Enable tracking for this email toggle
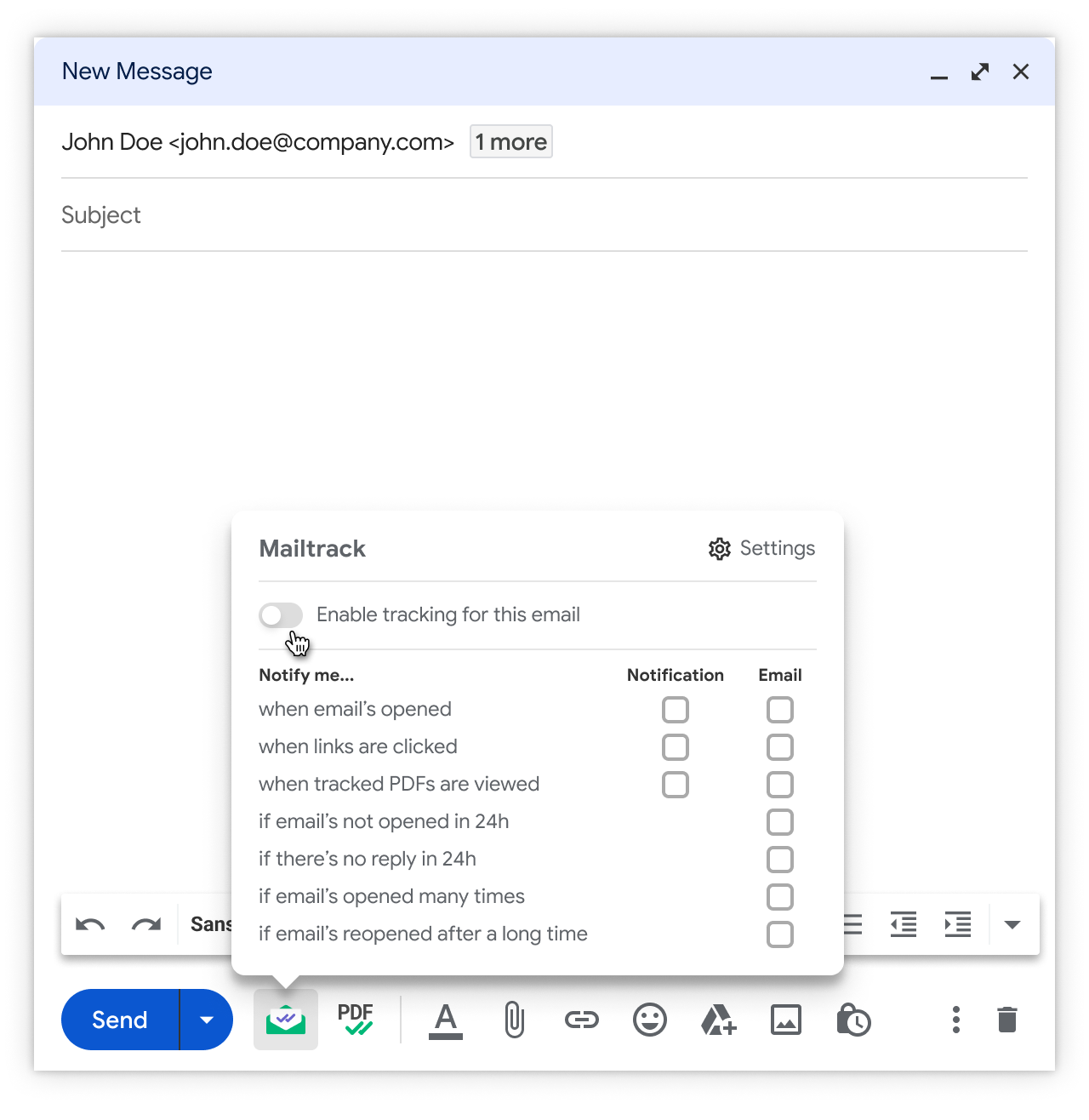1089x1120 pixels. (281, 615)
